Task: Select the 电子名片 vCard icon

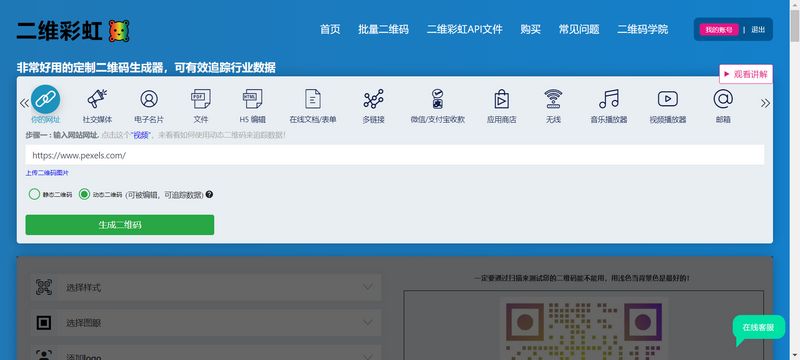Action: pyautogui.click(x=149, y=99)
